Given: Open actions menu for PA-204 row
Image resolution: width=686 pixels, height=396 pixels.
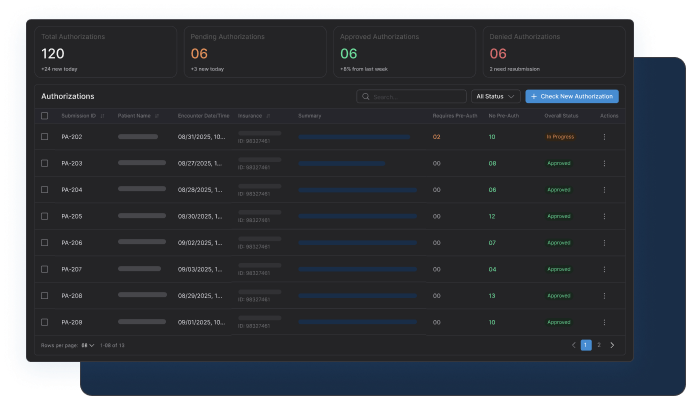Looking at the screenshot, I should click(x=604, y=190).
